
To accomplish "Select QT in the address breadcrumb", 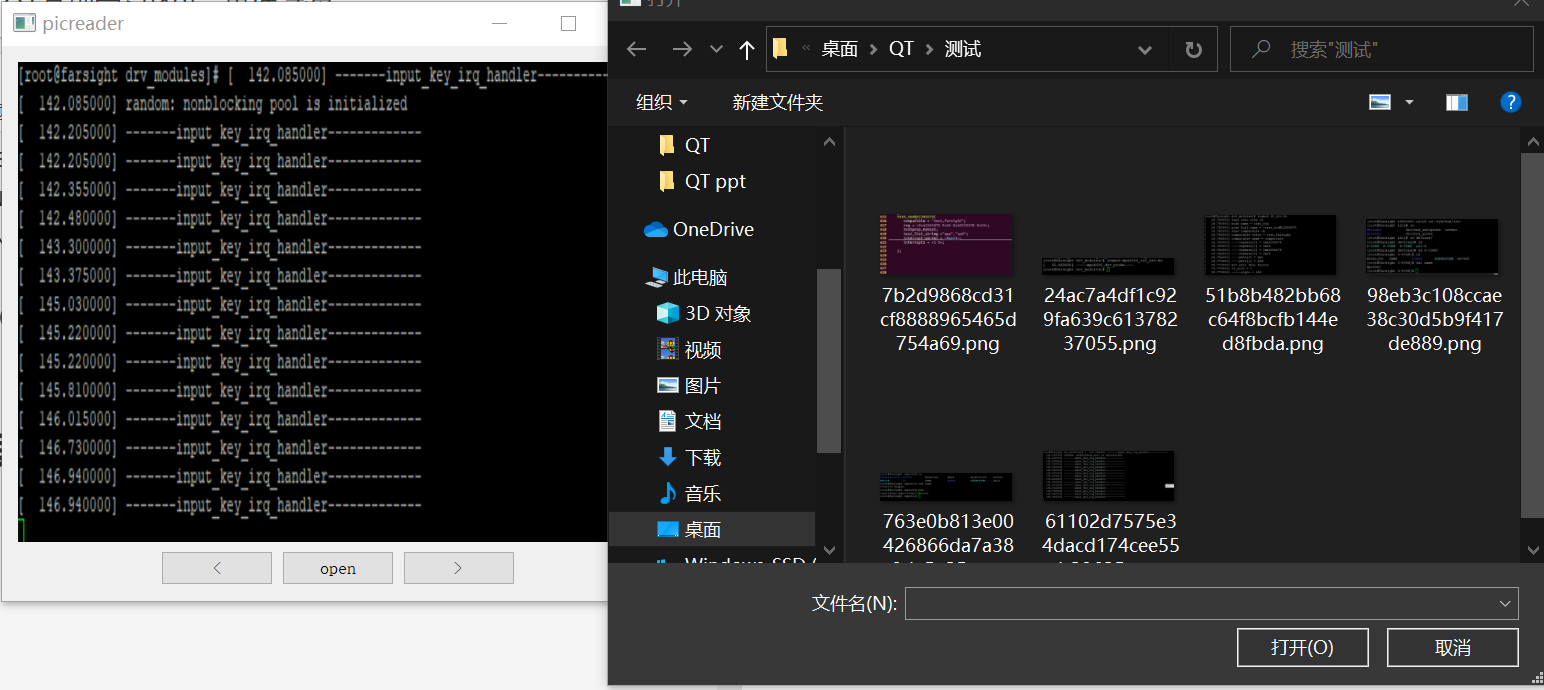I will pyautogui.click(x=901, y=49).
